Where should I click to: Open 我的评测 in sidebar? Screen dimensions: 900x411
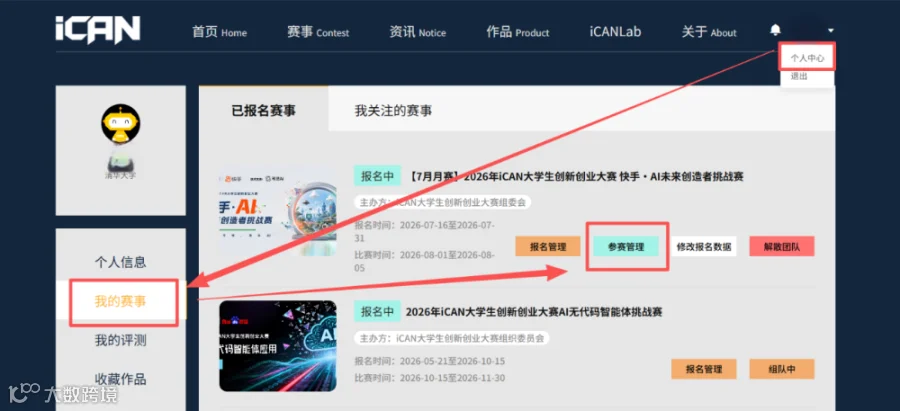click(x=121, y=340)
